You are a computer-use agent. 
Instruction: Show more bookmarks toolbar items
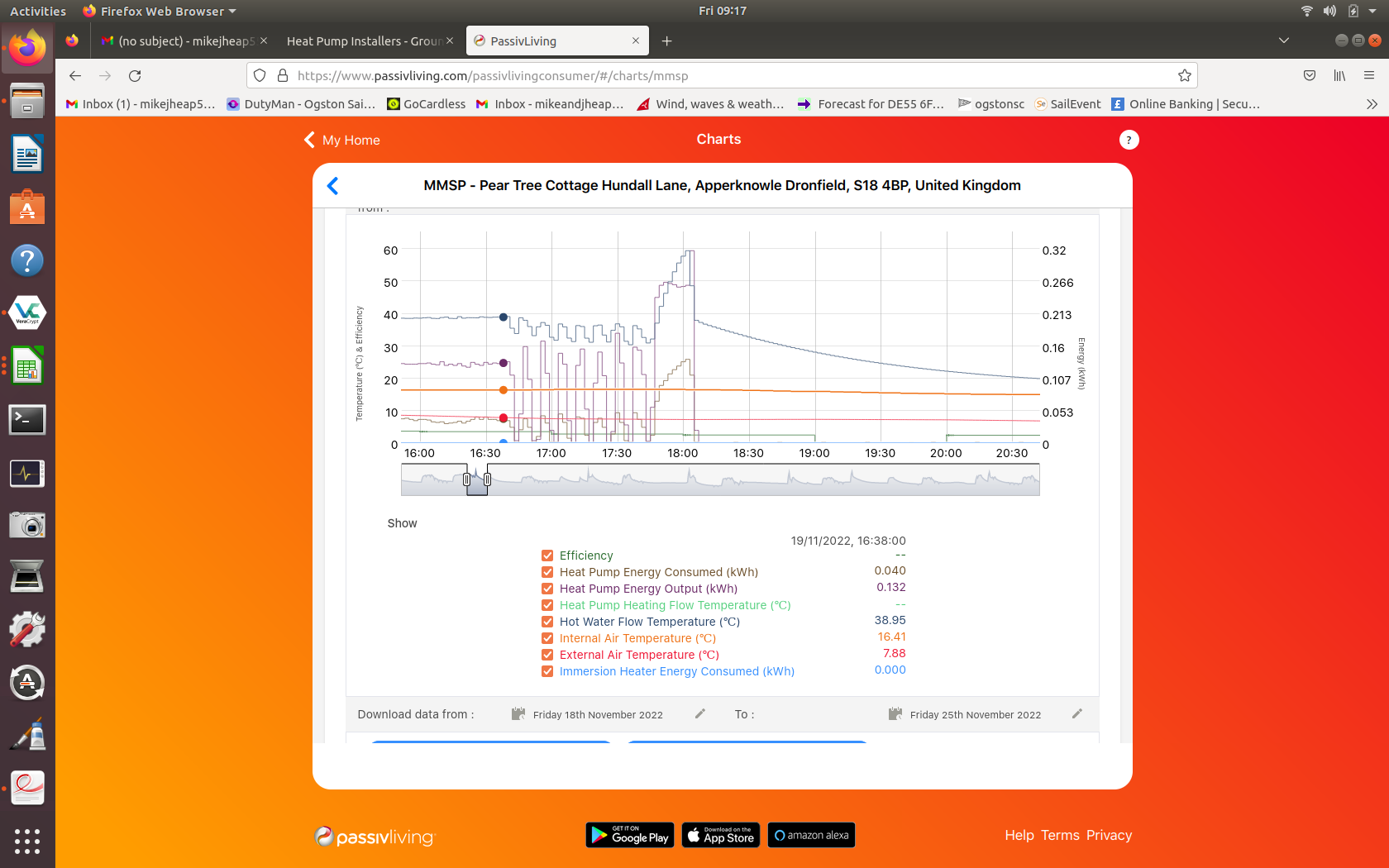click(x=1372, y=104)
